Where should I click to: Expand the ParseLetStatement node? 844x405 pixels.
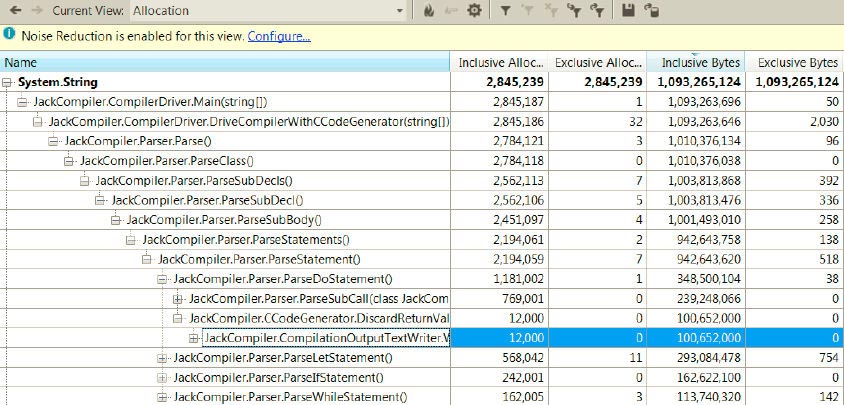(x=163, y=358)
